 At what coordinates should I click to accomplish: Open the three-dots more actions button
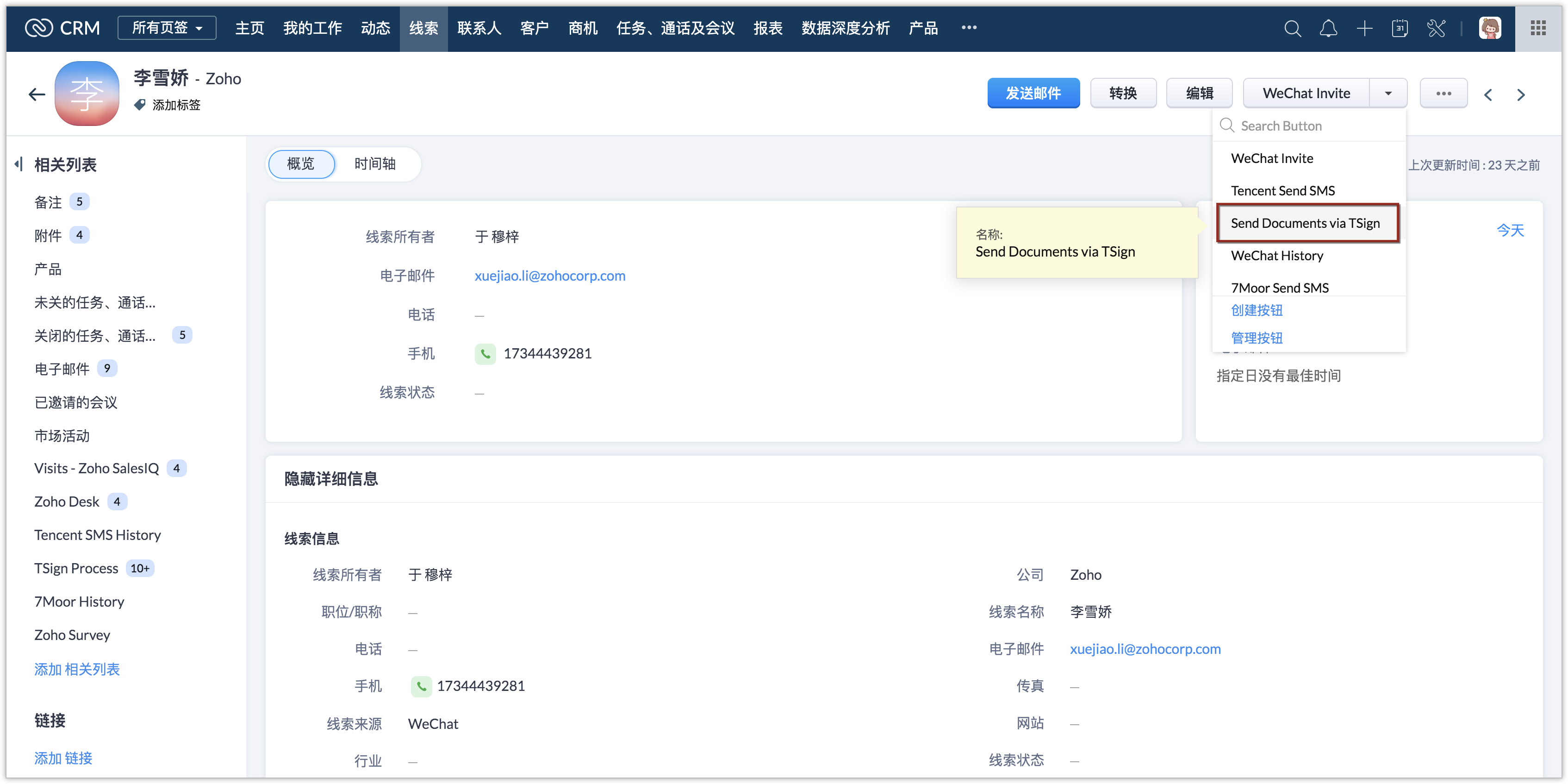click(x=1443, y=93)
